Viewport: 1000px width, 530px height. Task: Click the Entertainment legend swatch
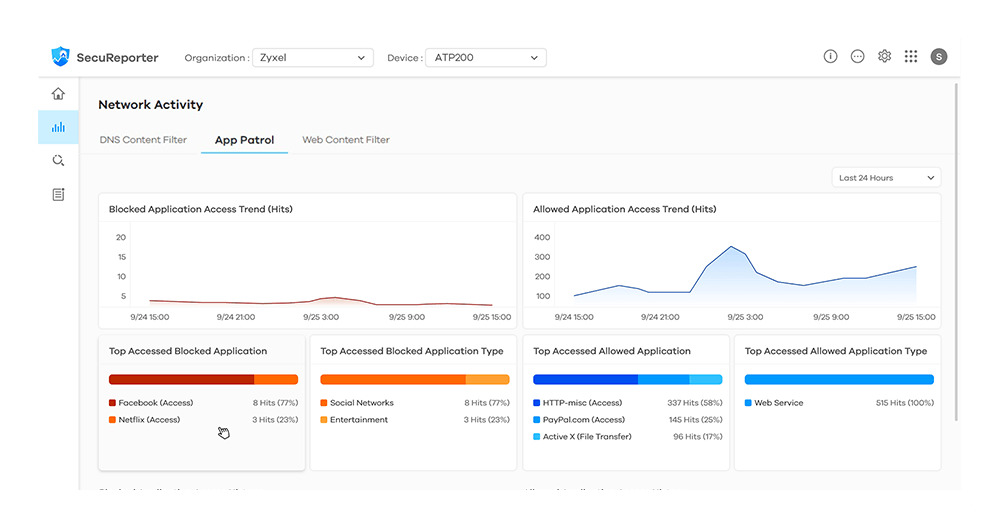coord(324,420)
